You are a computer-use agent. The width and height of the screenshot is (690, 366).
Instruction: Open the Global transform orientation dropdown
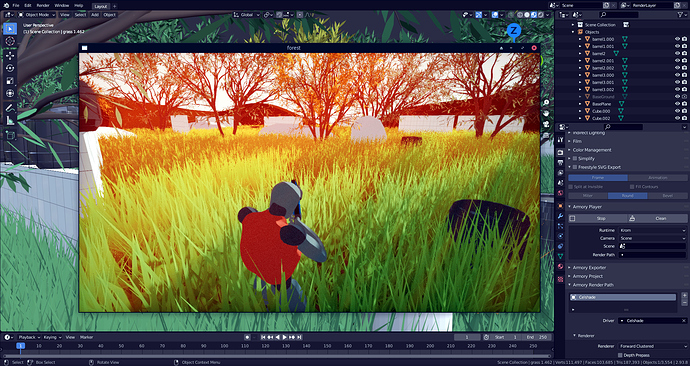tap(247, 15)
